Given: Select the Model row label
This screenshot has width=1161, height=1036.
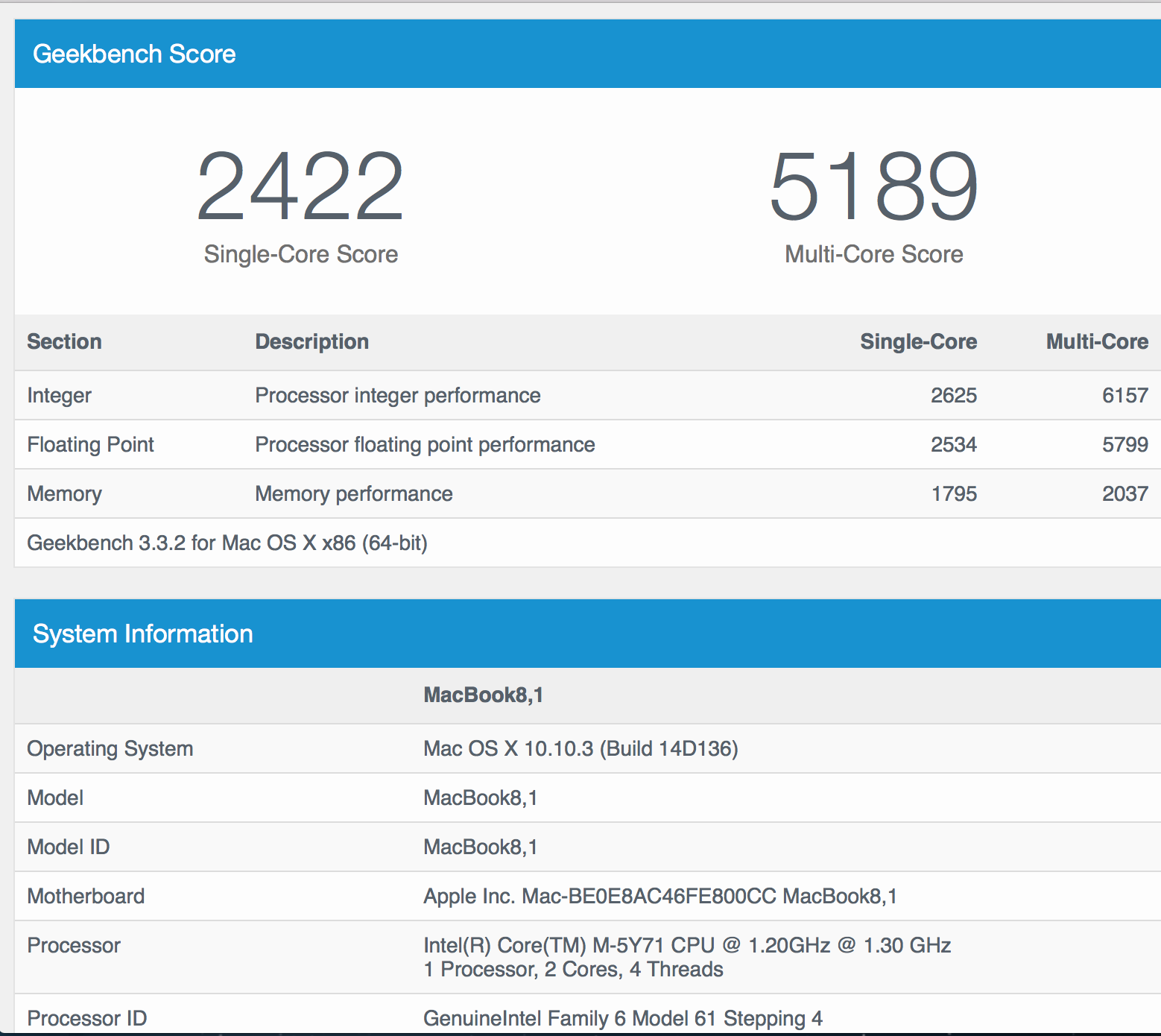Looking at the screenshot, I should (x=55, y=798).
